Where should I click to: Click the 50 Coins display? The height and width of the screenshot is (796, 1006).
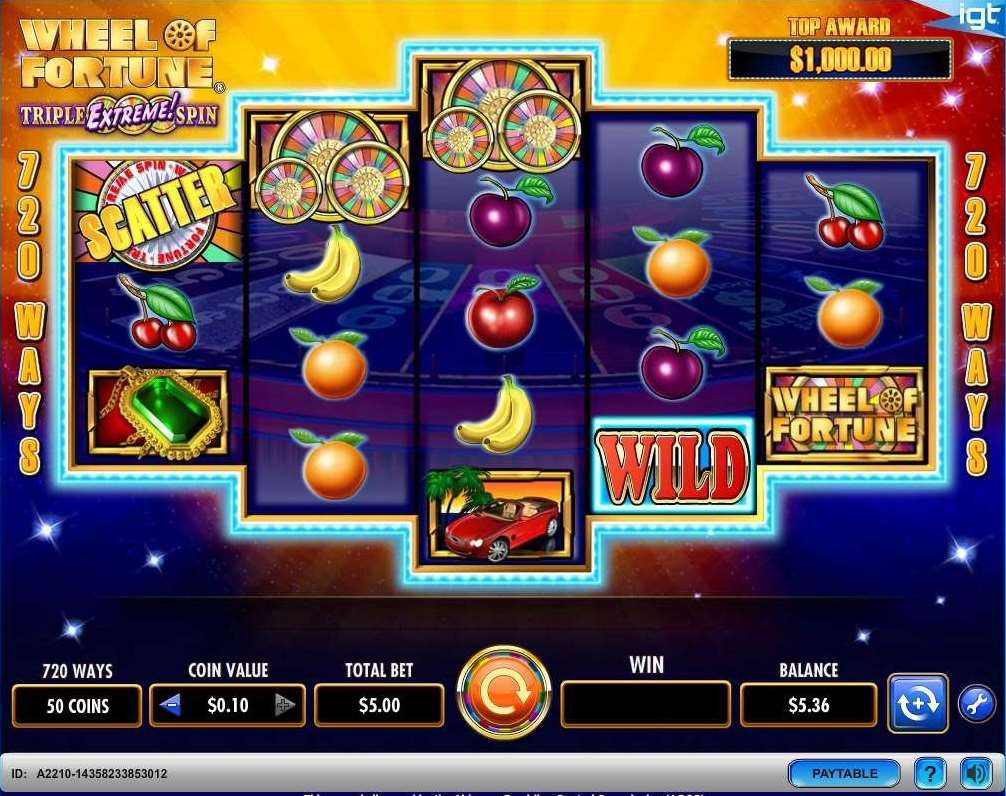77,706
